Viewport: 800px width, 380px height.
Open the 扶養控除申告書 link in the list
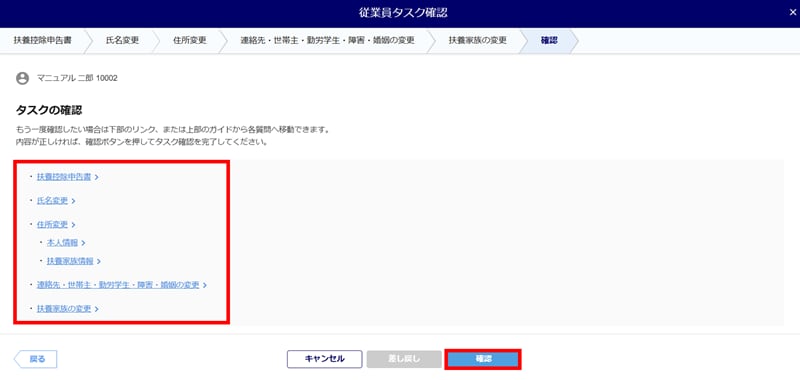click(64, 176)
